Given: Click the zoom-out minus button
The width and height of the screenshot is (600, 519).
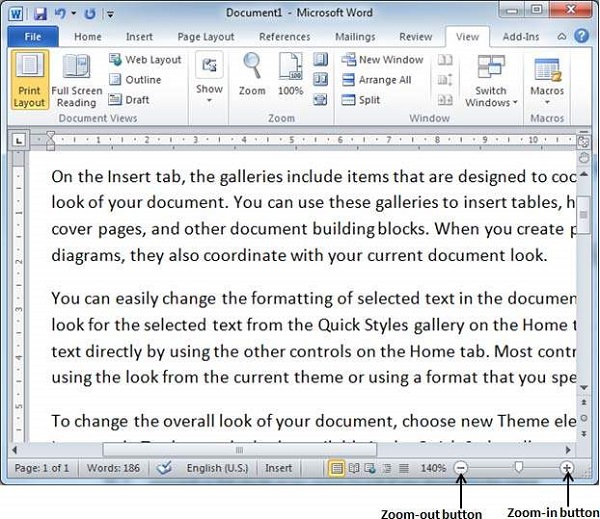Looking at the screenshot, I should click(x=461, y=468).
